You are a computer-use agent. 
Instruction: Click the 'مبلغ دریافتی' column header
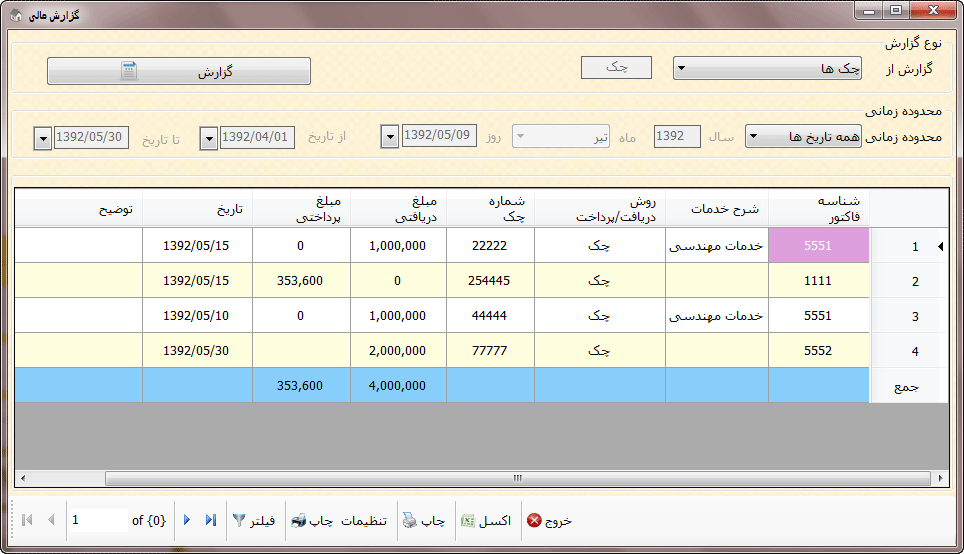[398, 209]
